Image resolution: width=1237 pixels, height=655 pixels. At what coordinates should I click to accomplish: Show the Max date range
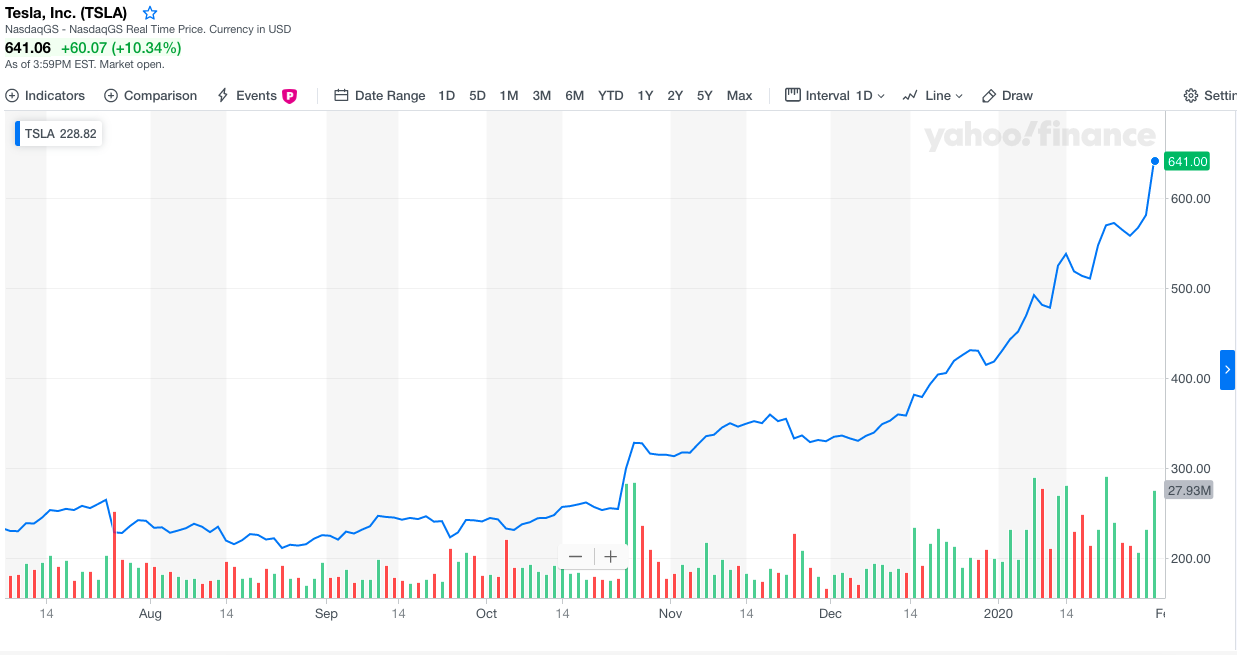point(739,96)
